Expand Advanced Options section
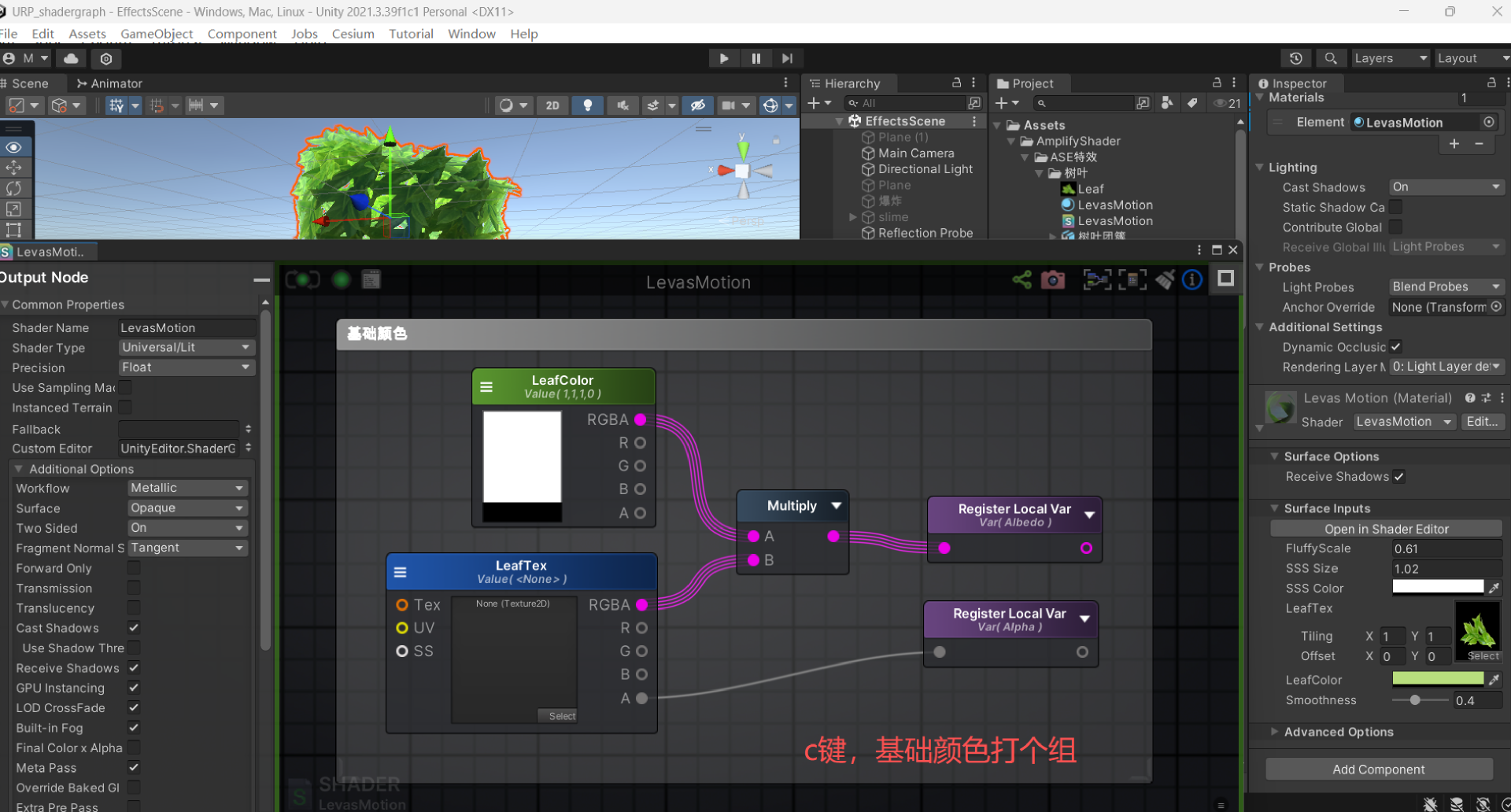1511x812 pixels. click(1274, 732)
